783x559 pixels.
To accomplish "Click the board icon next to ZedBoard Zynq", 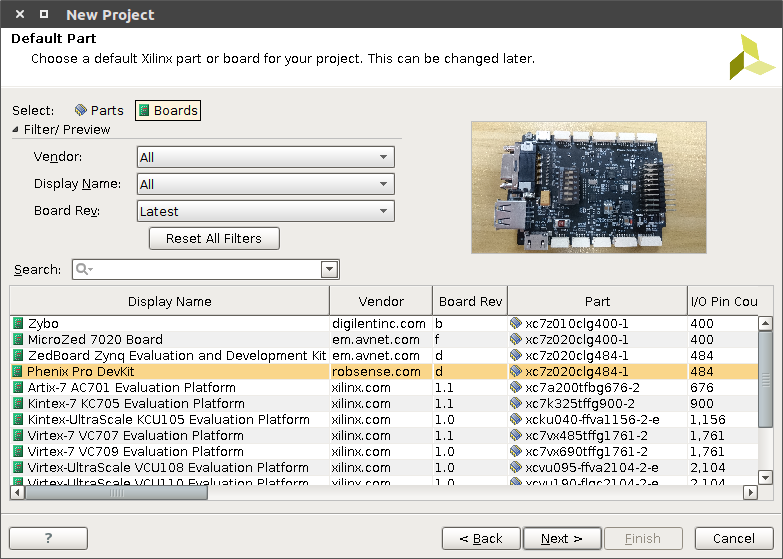I will [x=18, y=356].
